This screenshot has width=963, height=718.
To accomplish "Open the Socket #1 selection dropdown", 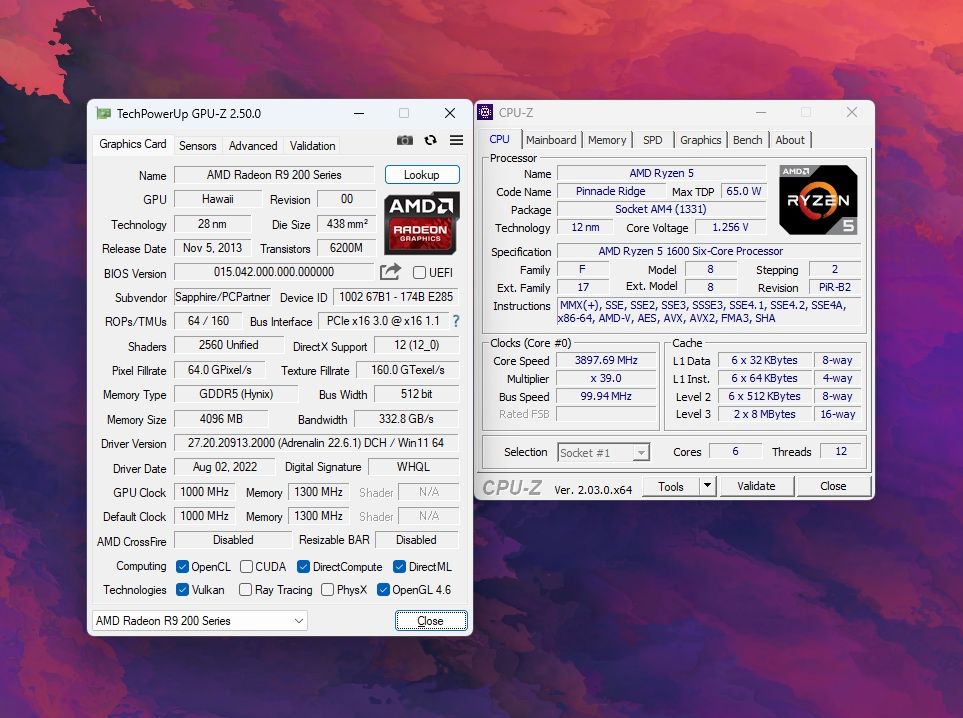I will pyautogui.click(x=603, y=453).
